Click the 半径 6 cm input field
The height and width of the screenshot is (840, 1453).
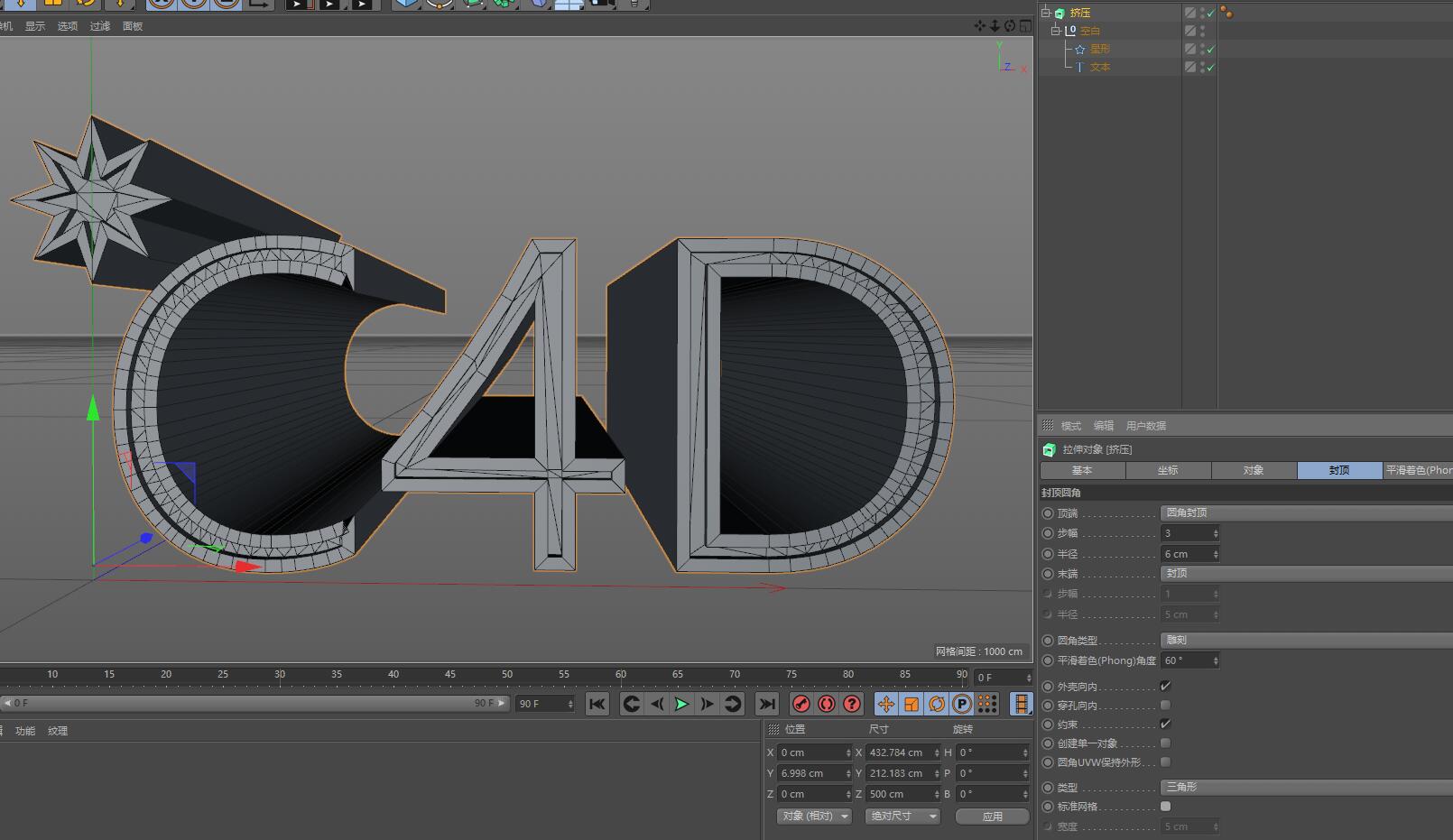[1185, 554]
